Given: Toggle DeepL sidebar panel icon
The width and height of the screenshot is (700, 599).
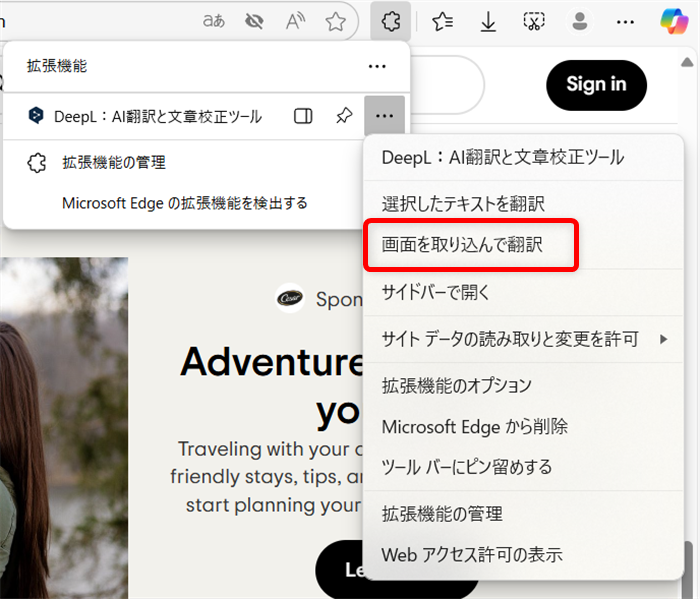Looking at the screenshot, I should tap(303, 116).
